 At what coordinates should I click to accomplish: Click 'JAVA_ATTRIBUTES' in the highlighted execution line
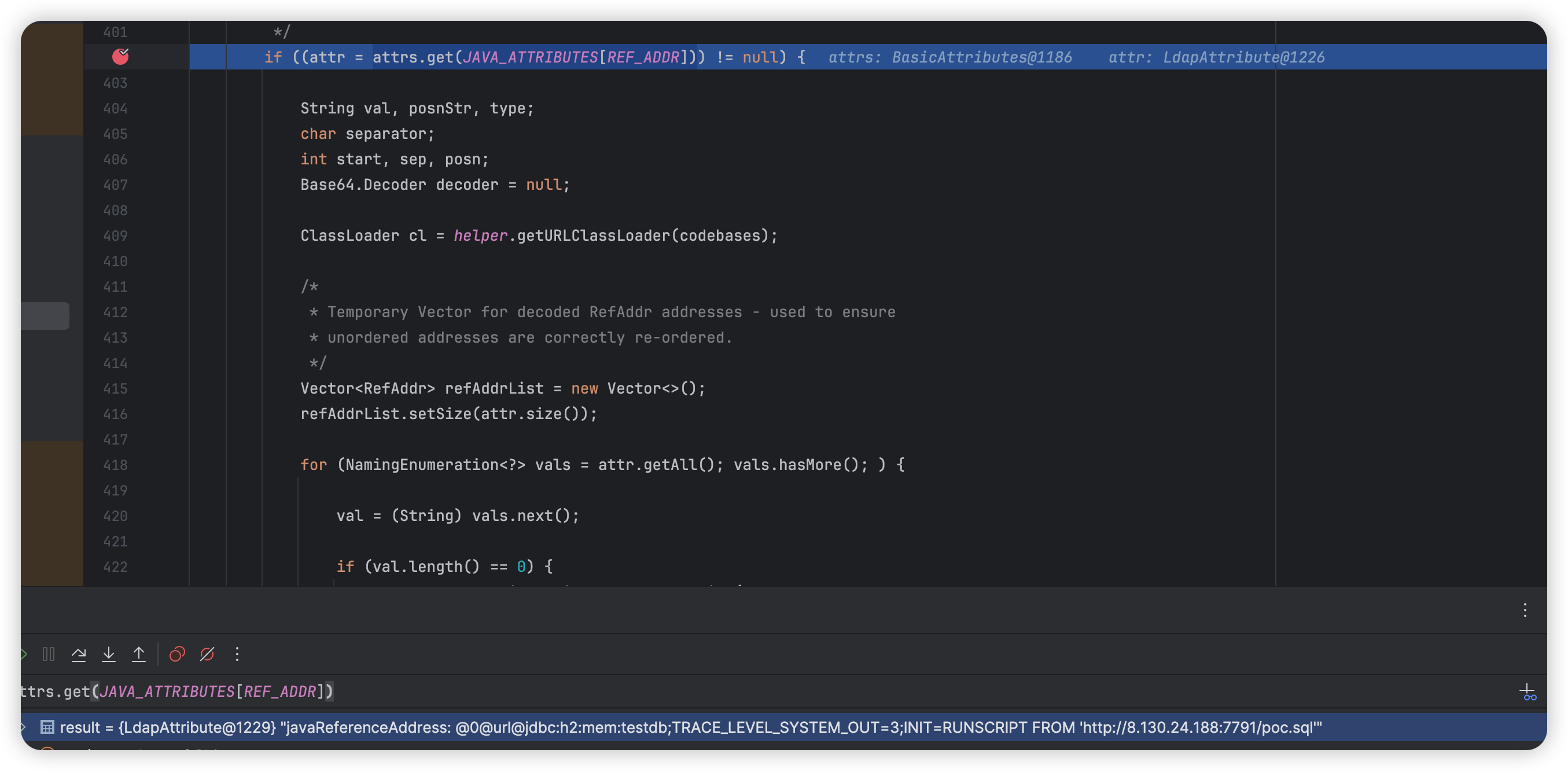[530, 57]
